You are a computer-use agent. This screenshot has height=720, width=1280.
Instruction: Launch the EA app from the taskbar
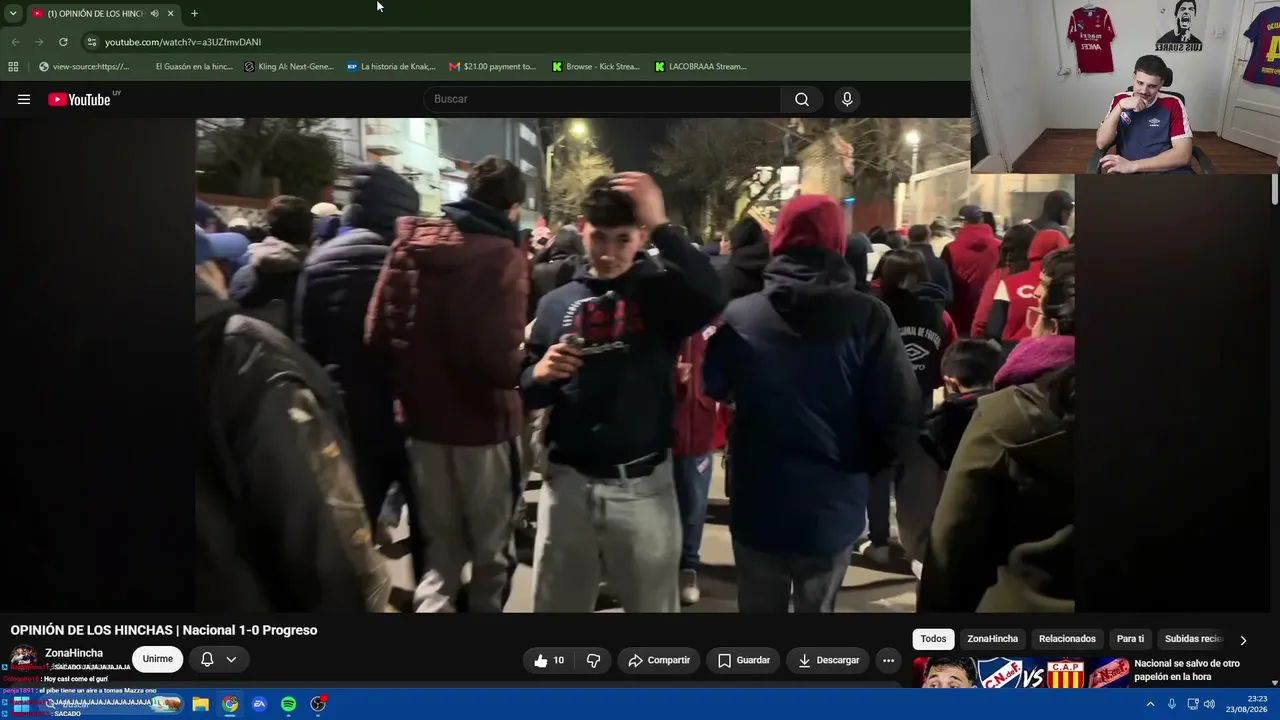tap(259, 704)
